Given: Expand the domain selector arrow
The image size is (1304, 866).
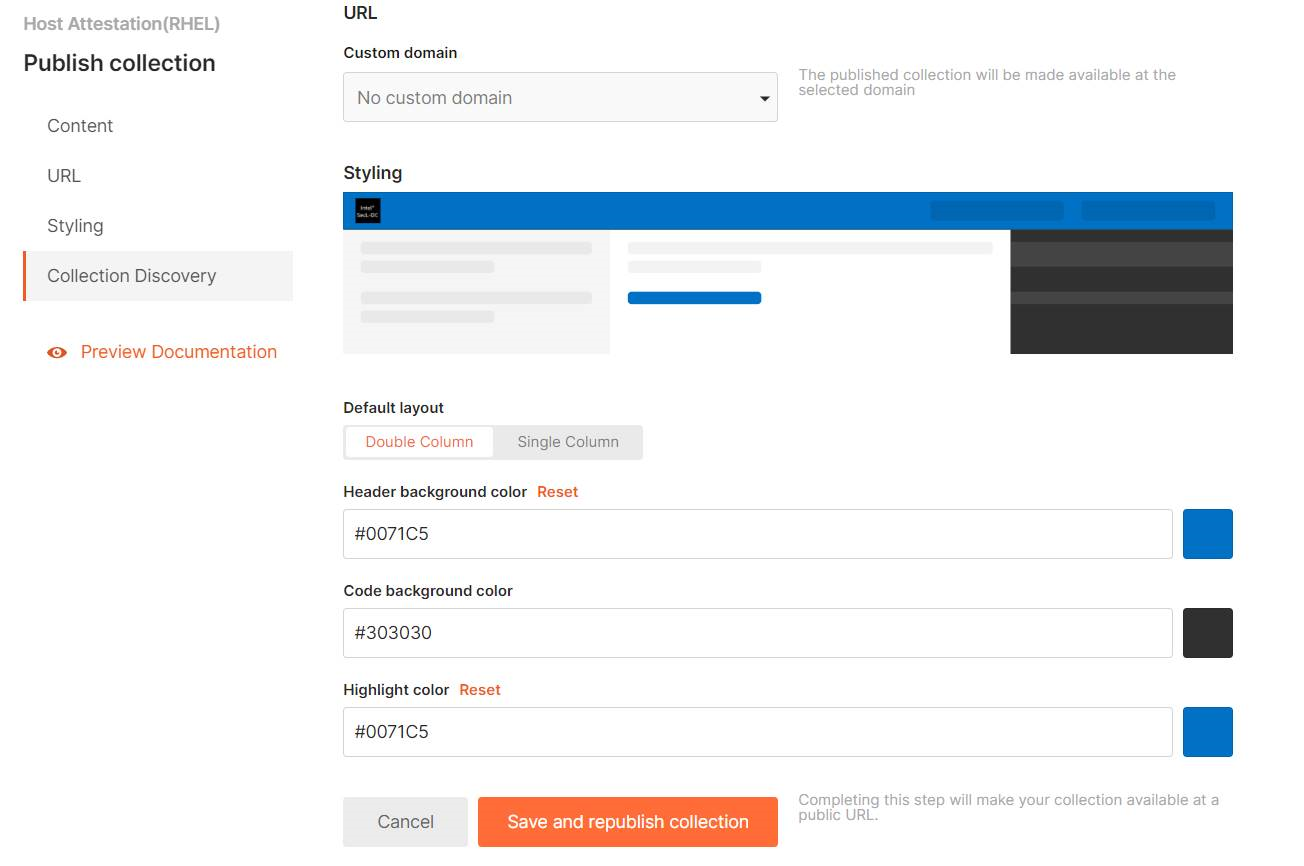Looking at the screenshot, I should coord(765,97).
